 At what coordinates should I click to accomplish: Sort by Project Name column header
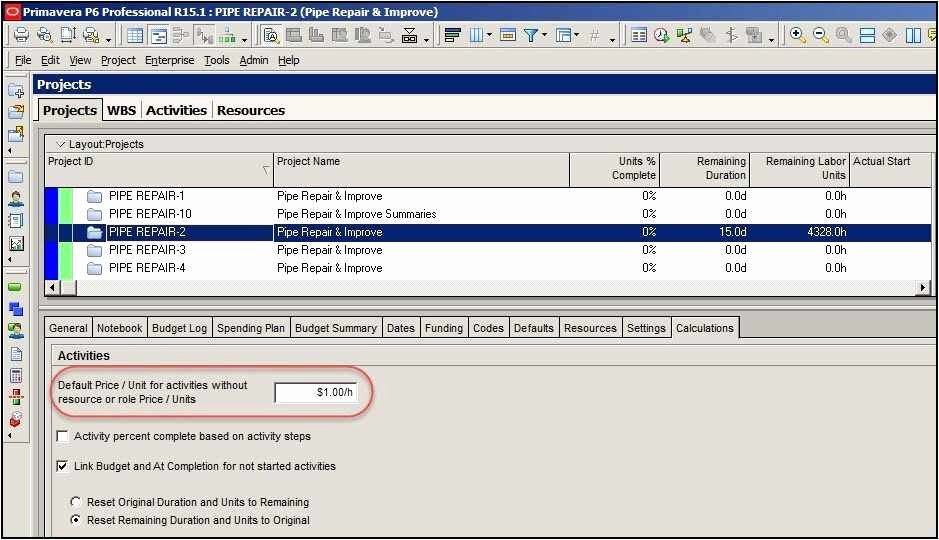tap(422, 170)
